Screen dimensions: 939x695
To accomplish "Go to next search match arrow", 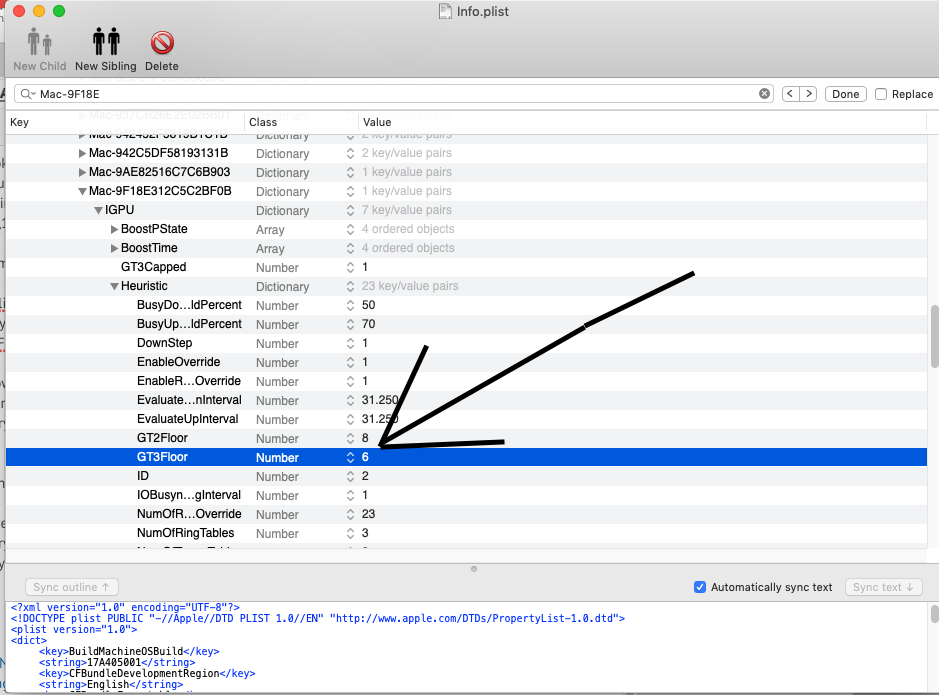I will click(808, 94).
